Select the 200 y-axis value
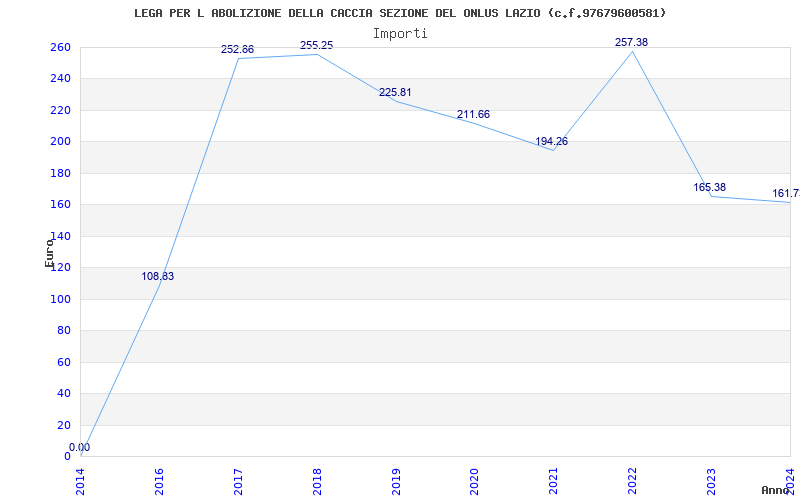 [60, 142]
